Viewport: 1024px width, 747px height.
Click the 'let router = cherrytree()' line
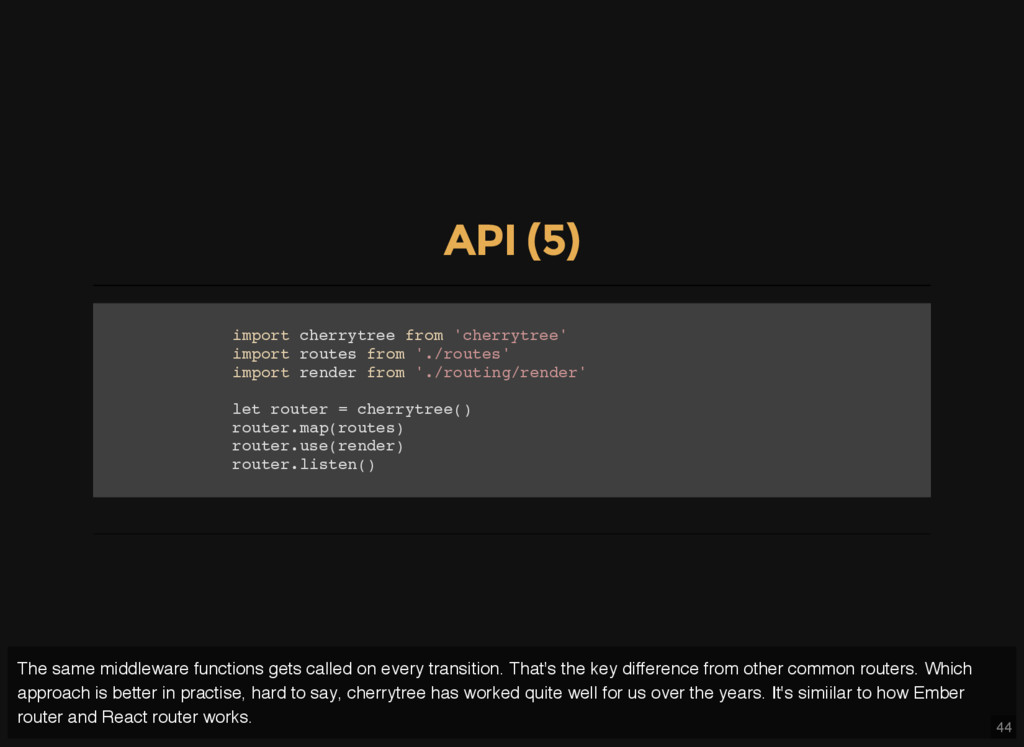(x=351, y=409)
